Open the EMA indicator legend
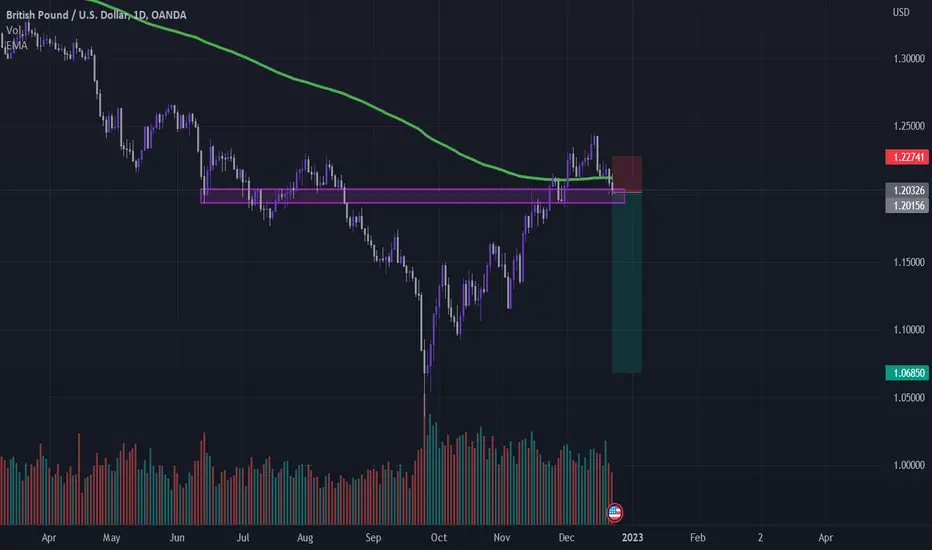 click(17, 46)
